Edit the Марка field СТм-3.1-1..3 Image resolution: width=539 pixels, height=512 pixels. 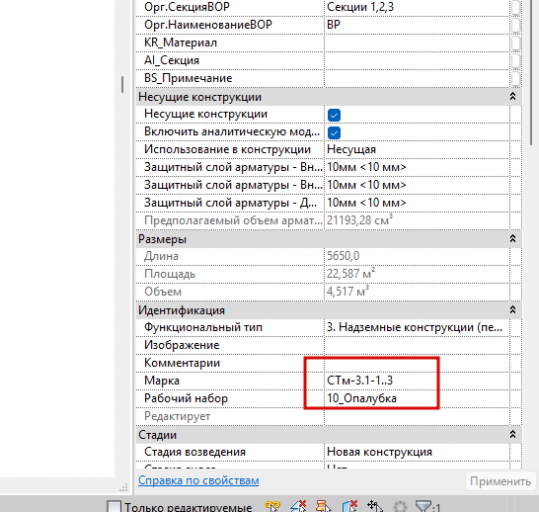pos(417,381)
